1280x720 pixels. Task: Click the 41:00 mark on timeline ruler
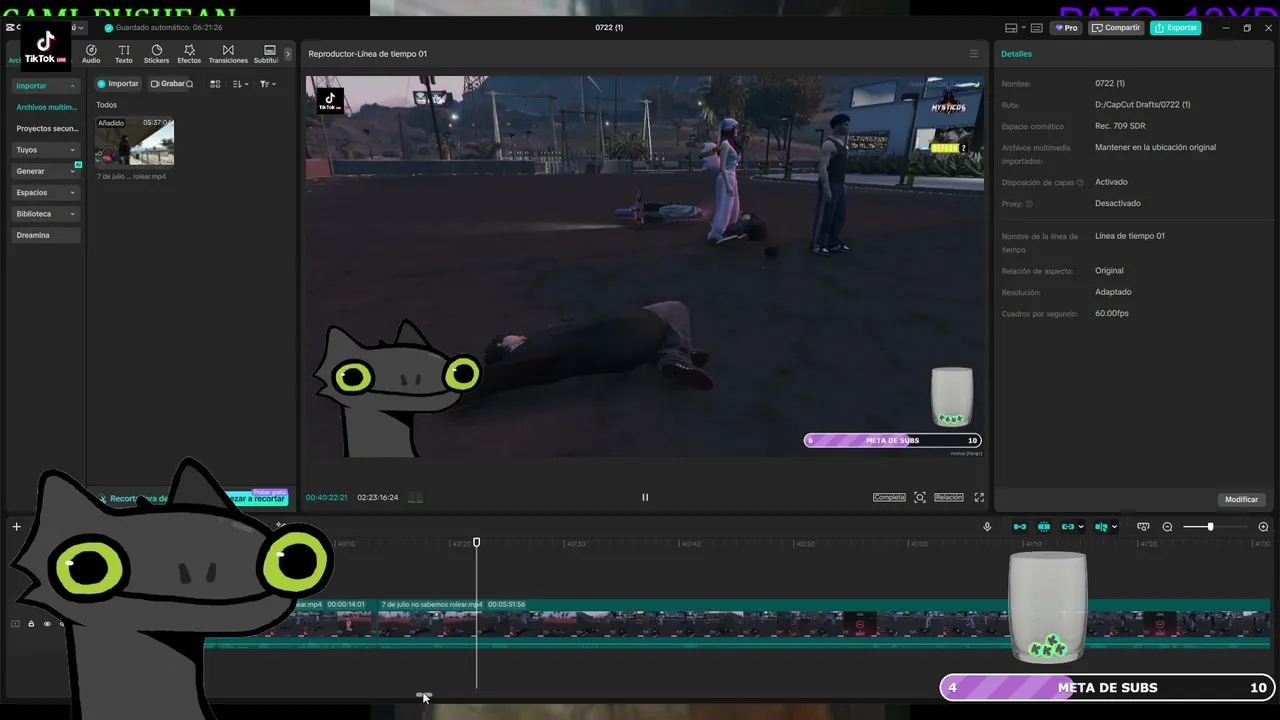[918, 544]
